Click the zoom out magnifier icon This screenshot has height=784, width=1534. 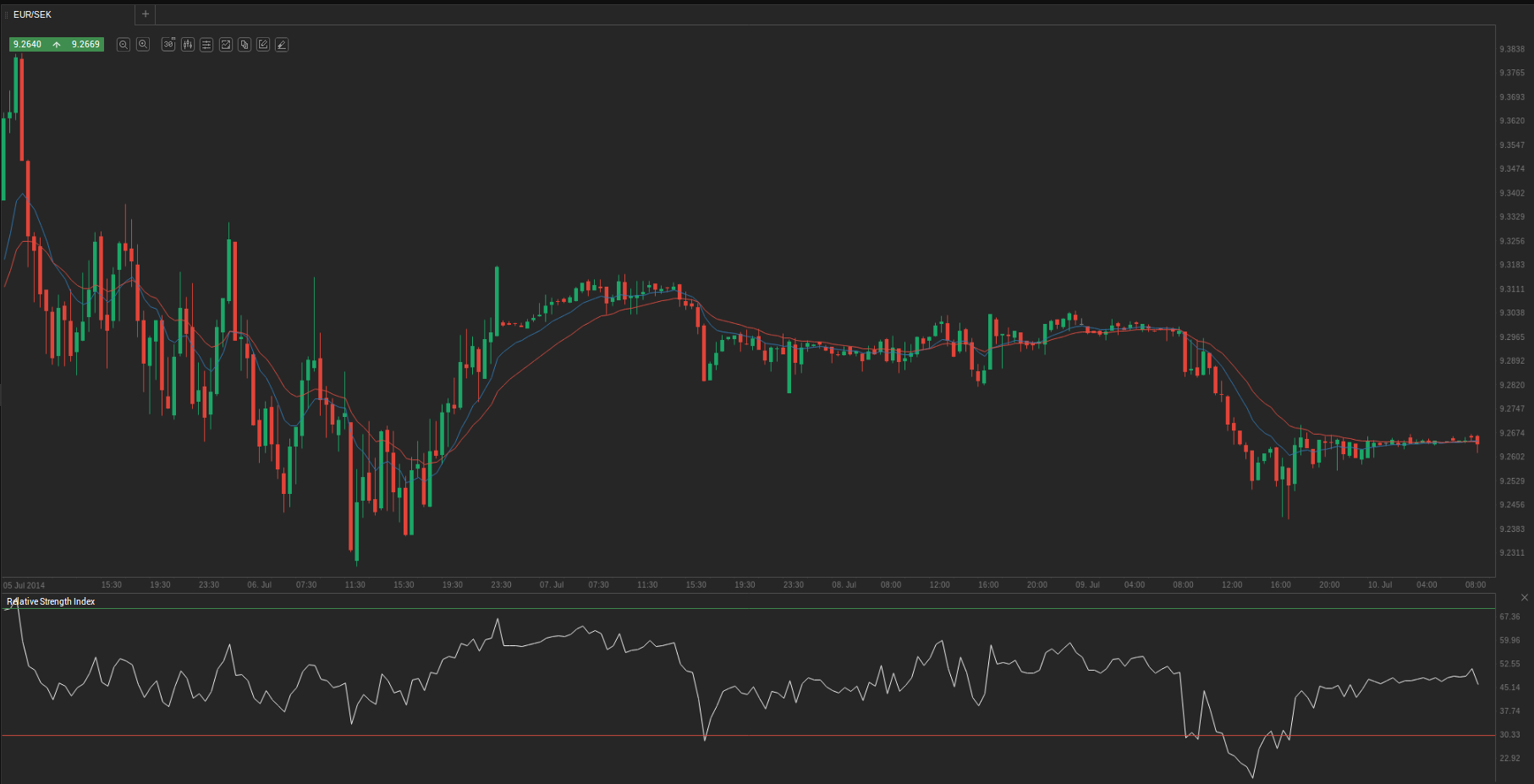(124, 45)
